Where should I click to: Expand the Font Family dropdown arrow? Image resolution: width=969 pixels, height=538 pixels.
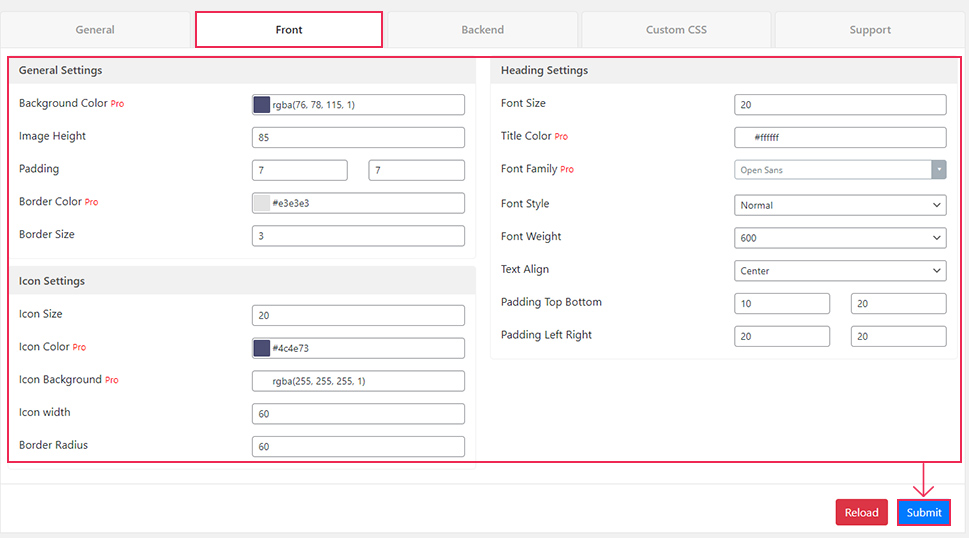click(939, 170)
